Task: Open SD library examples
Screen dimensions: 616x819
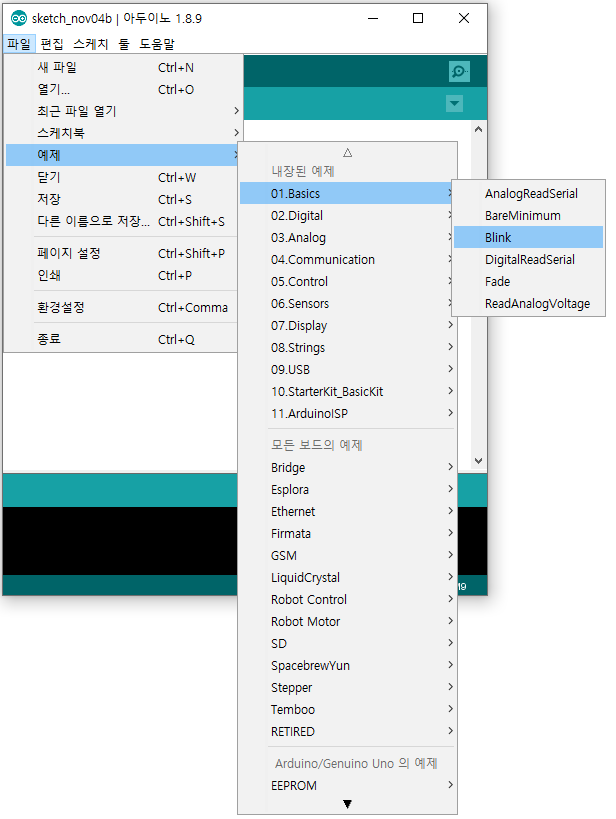Action: (347, 644)
